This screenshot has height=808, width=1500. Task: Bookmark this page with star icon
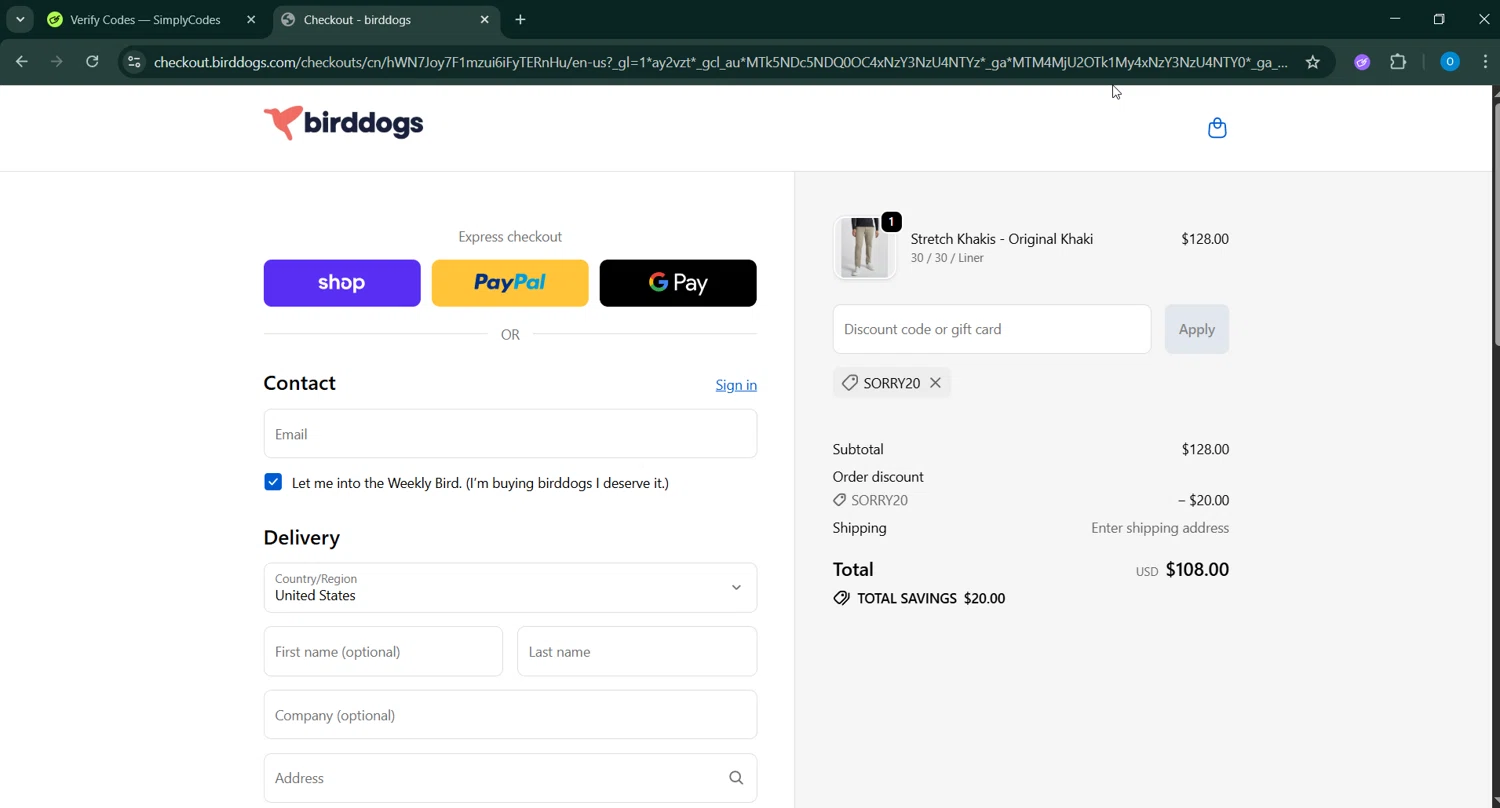[1313, 62]
